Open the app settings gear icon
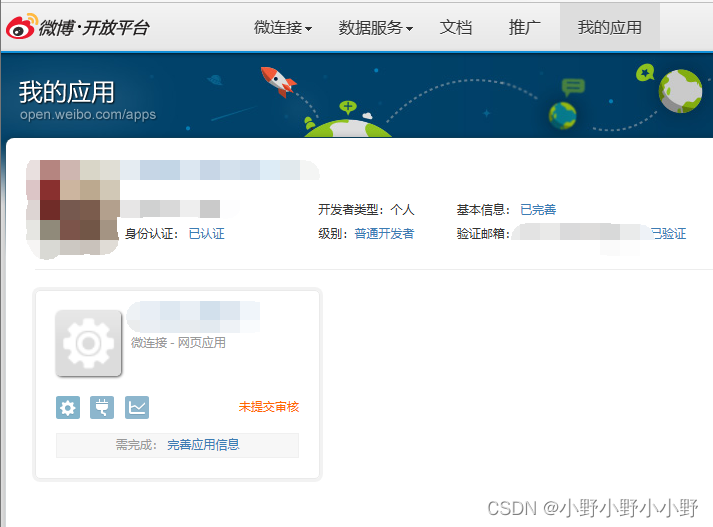 click(x=68, y=407)
